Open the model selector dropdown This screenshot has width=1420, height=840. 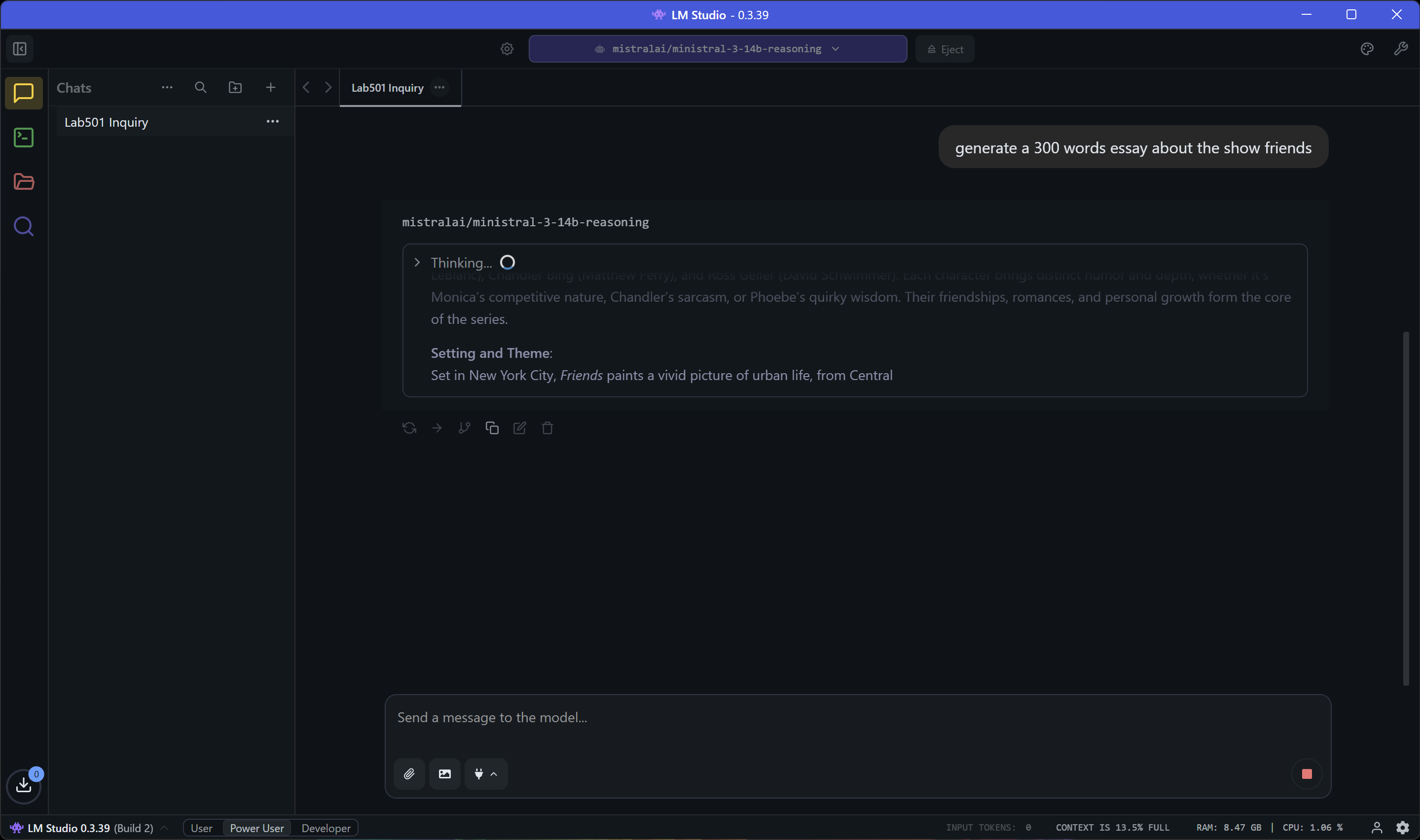tap(717, 49)
